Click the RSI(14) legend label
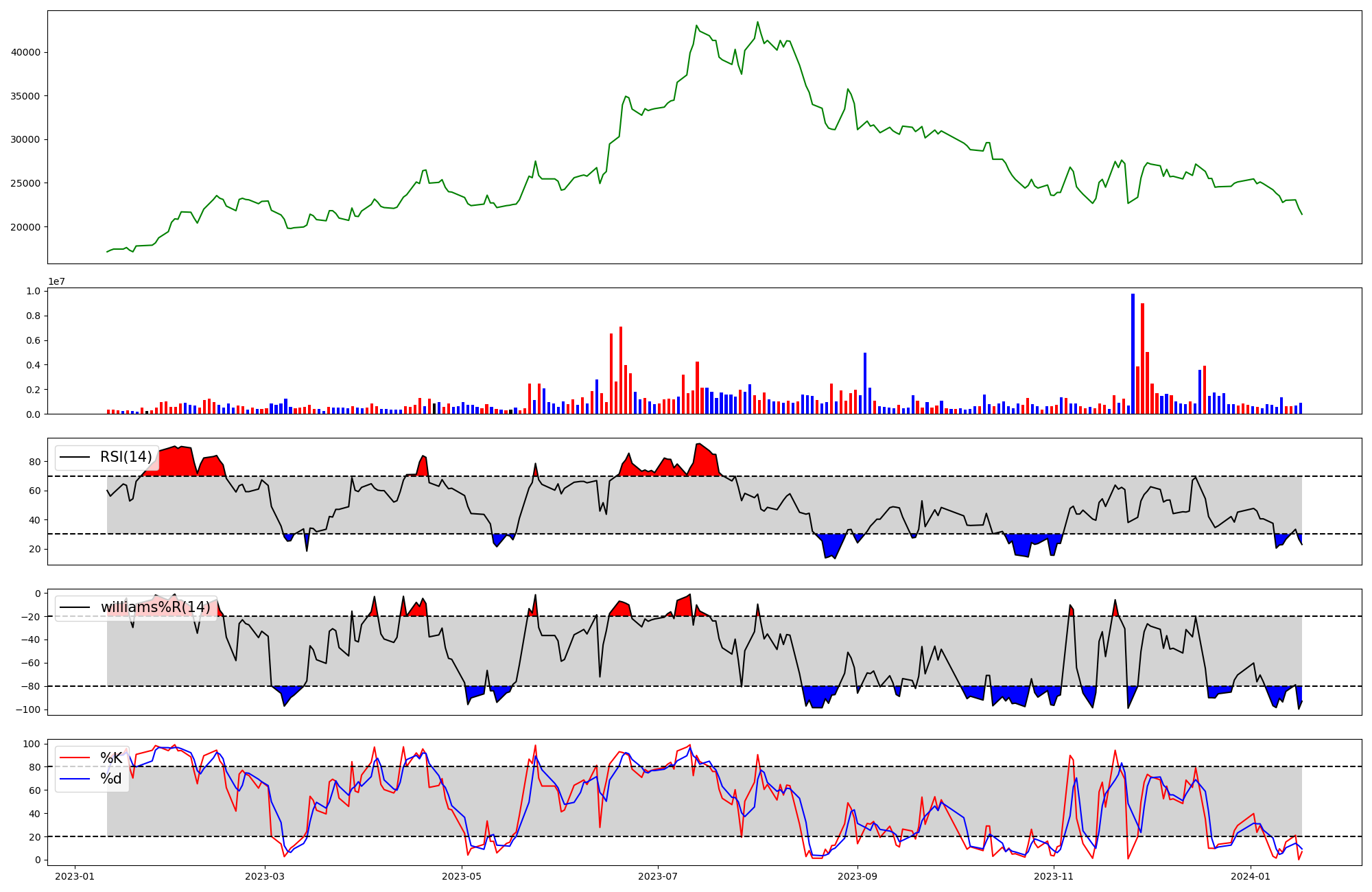 126,457
